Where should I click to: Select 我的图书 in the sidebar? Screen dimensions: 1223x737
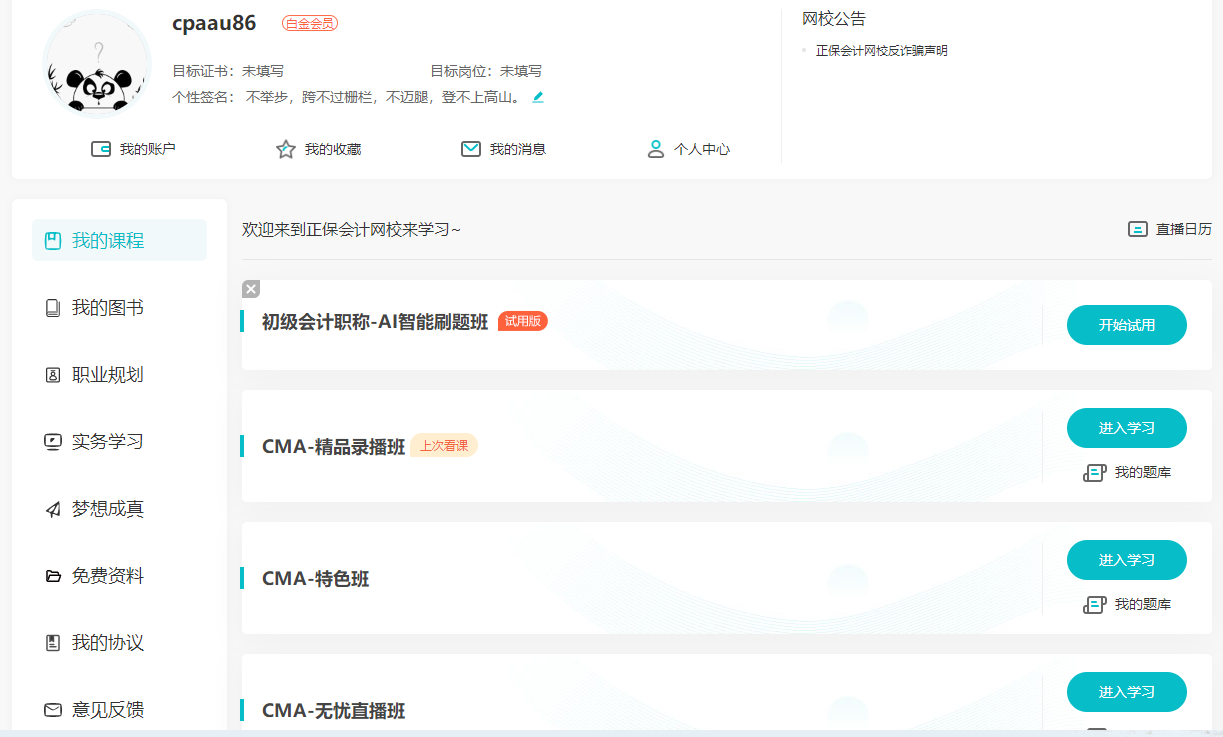pyautogui.click(x=102, y=307)
